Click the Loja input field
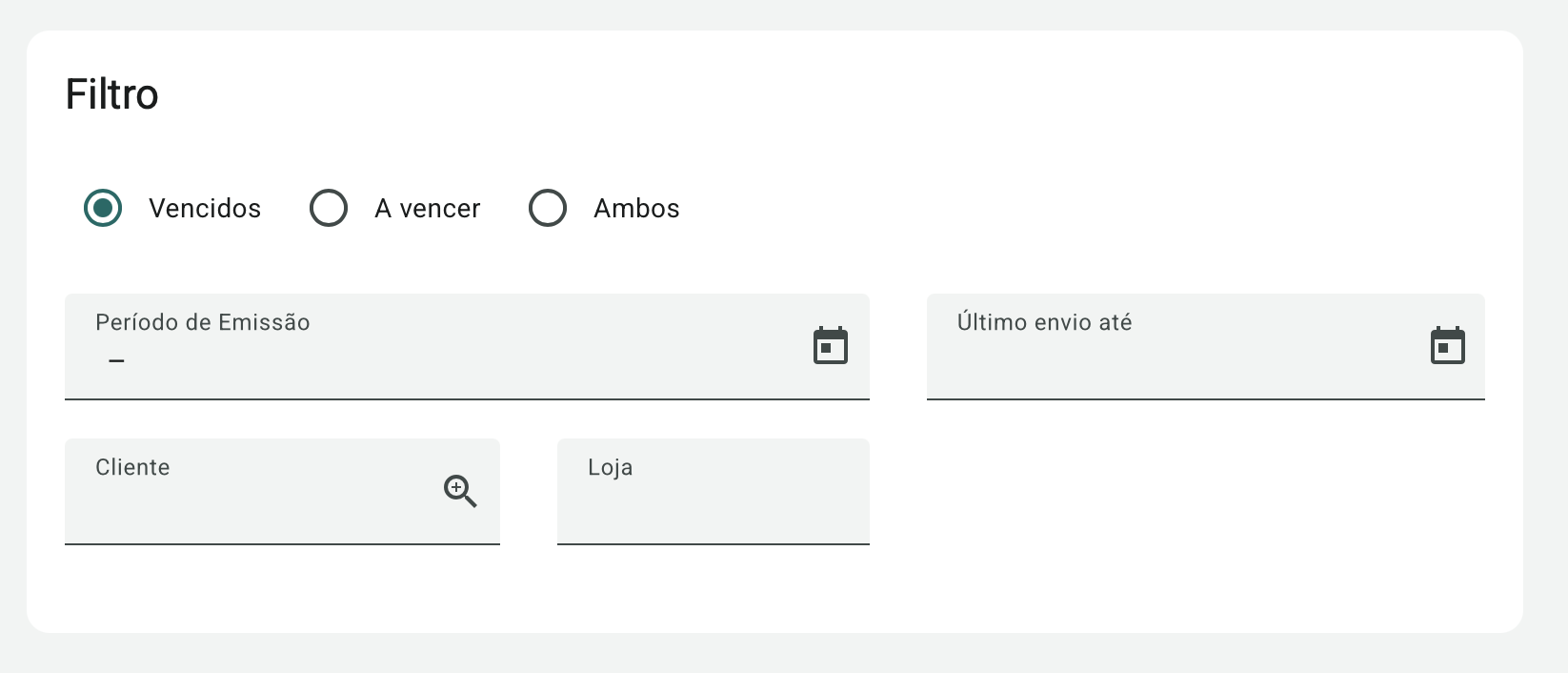The width and height of the screenshot is (1568, 673). point(713,505)
